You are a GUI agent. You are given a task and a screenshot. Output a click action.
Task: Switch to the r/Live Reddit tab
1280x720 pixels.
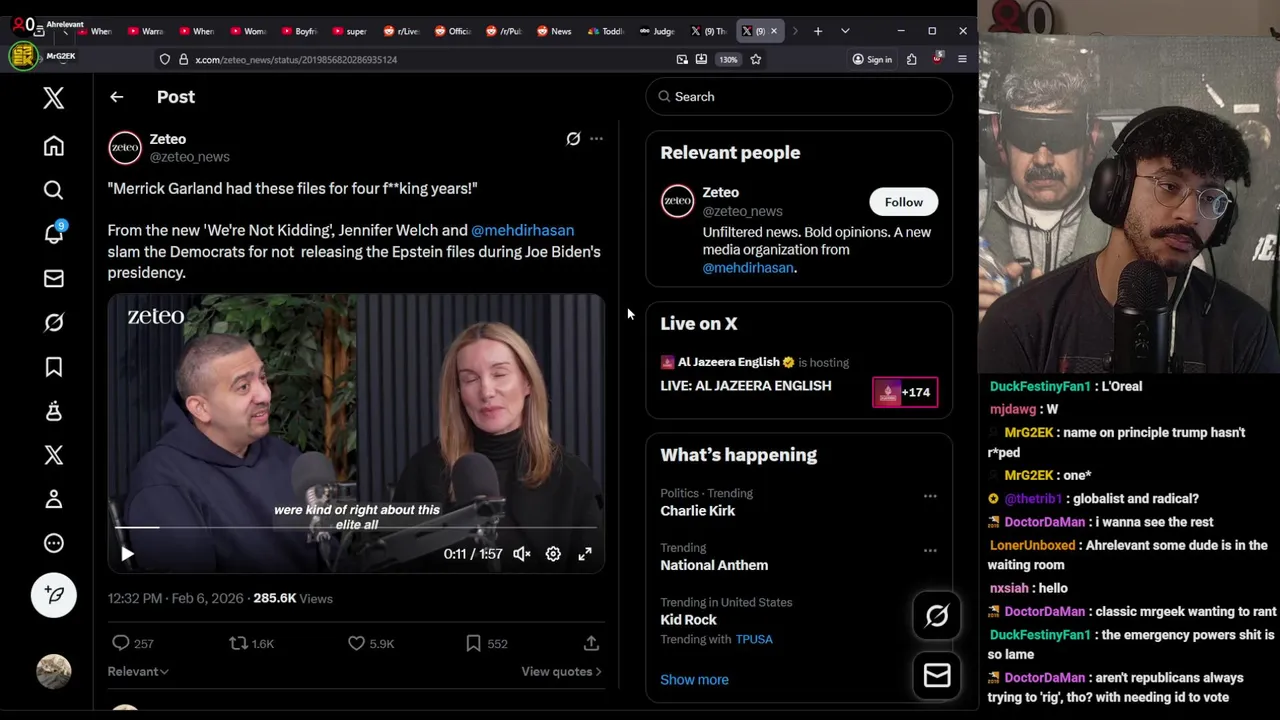tap(402, 31)
